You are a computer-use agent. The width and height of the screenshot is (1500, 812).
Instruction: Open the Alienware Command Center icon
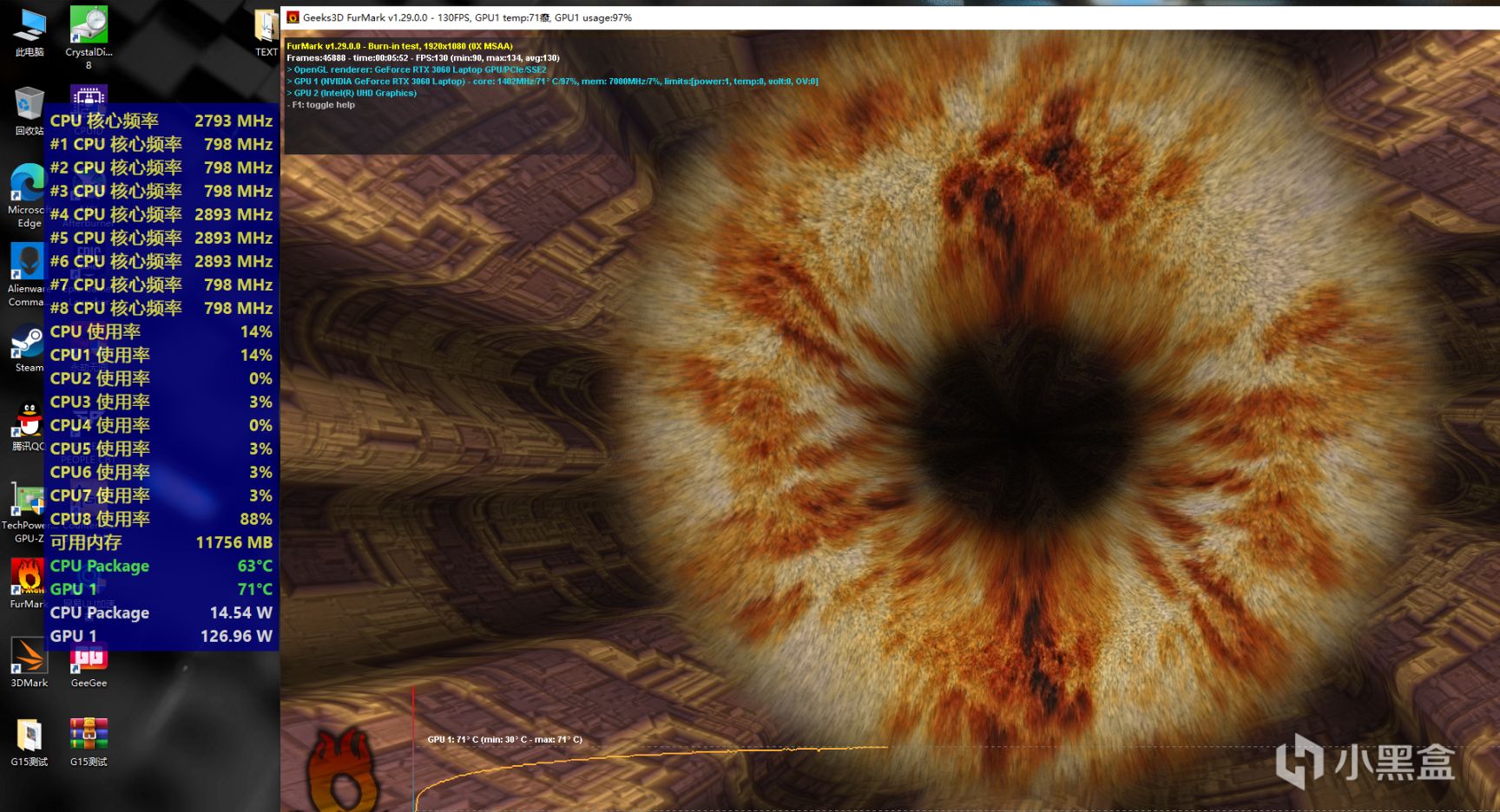tap(26, 275)
